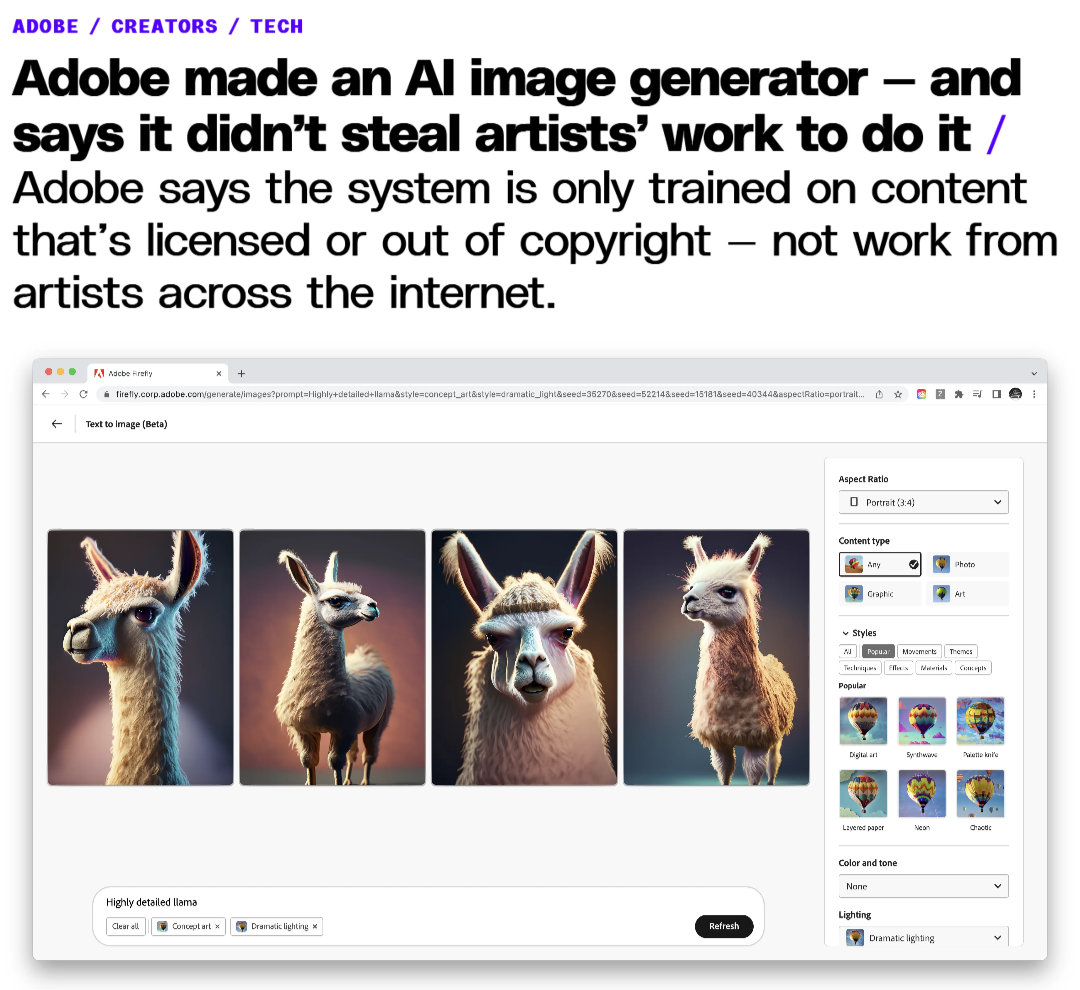Open the Color and tone dropdown
The image size is (1080, 990).
click(x=924, y=886)
